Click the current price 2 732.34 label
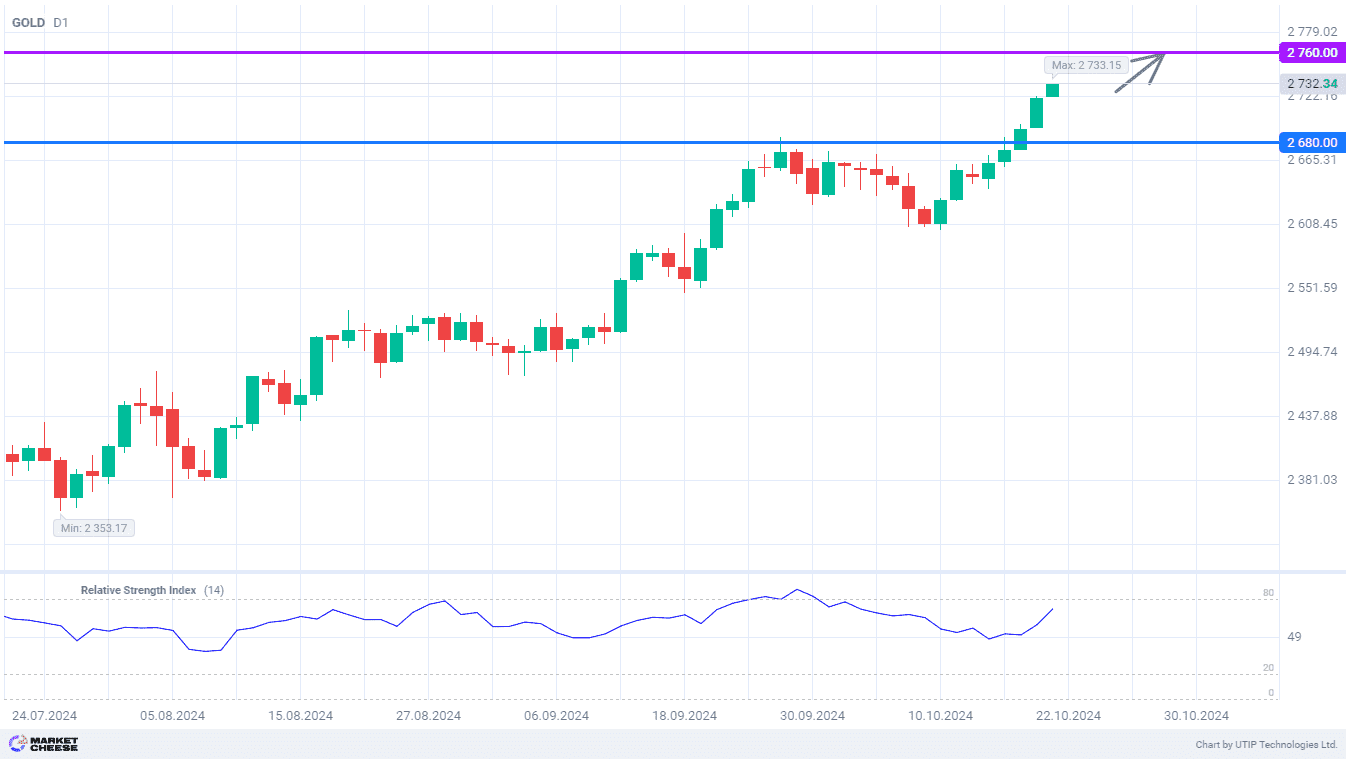Viewport: 1346px width, 759px height. (x=1312, y=84)
